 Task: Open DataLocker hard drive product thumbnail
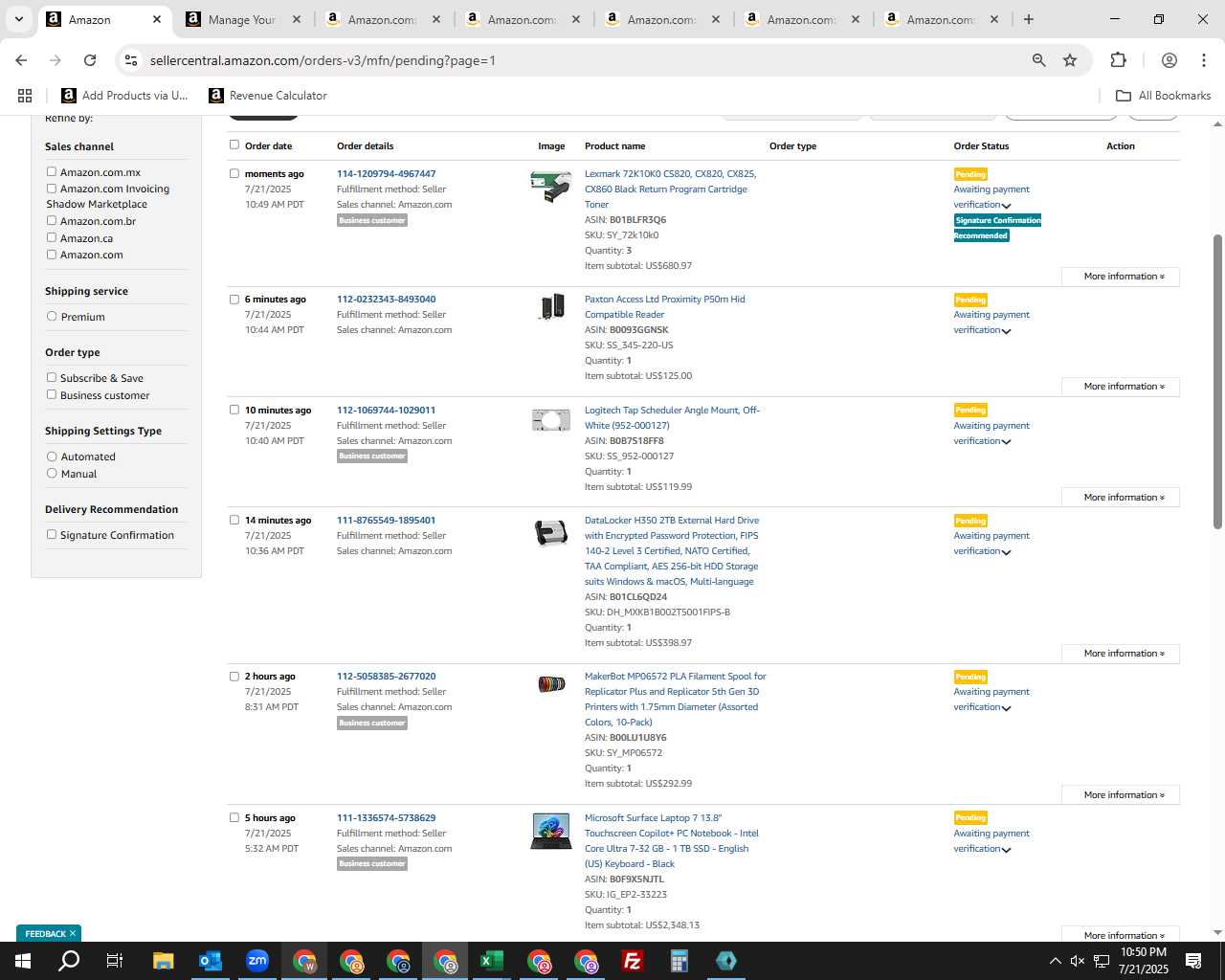[551, 532]
